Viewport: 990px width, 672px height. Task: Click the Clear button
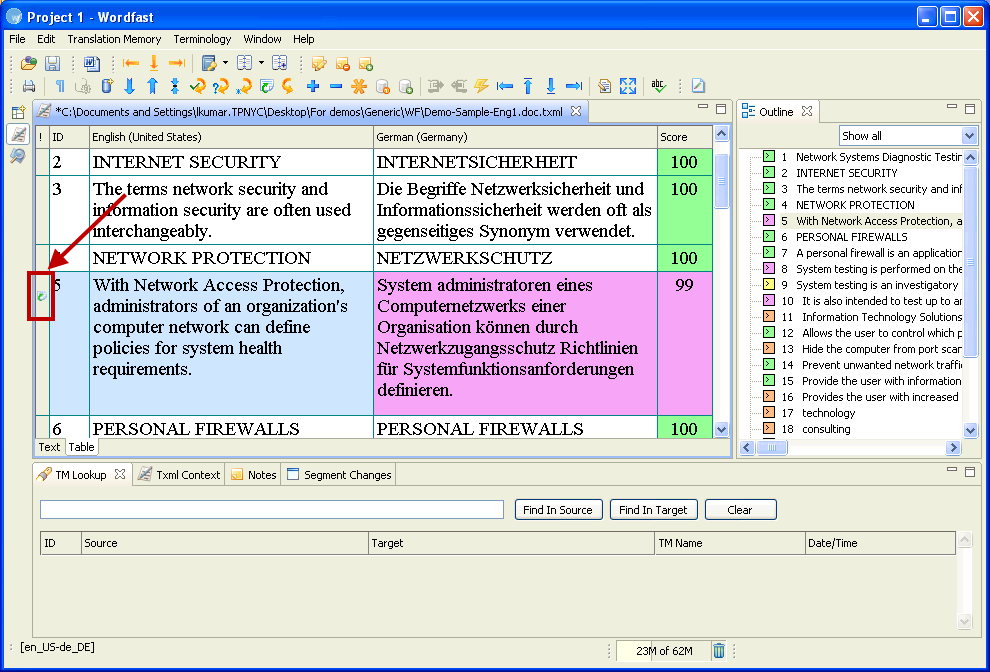[x=740, y=510]
